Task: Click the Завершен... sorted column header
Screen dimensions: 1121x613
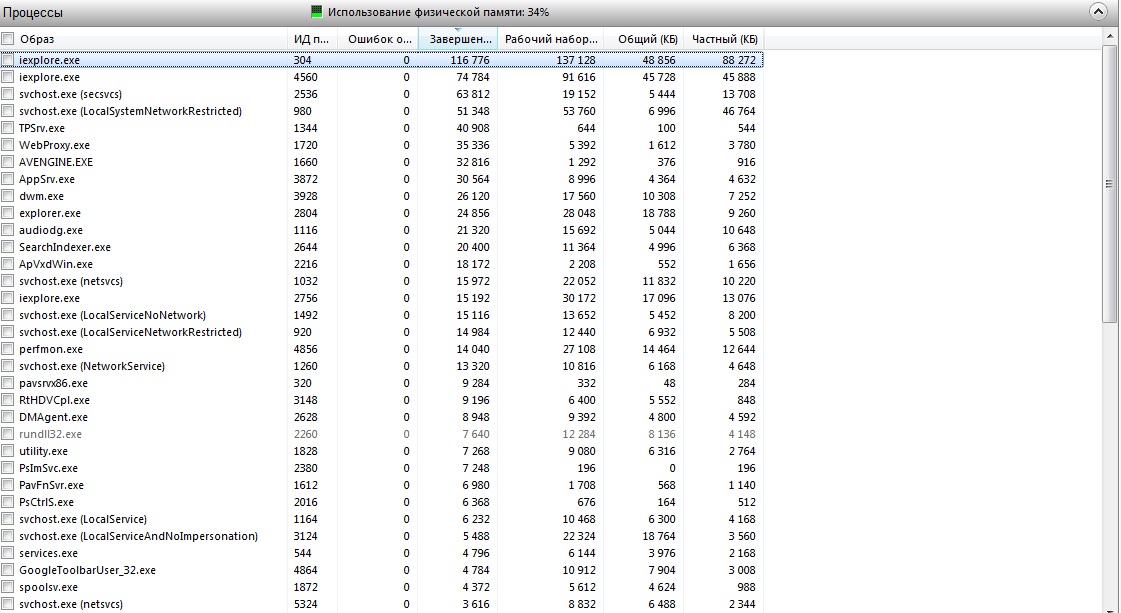Action: (458, 39)
